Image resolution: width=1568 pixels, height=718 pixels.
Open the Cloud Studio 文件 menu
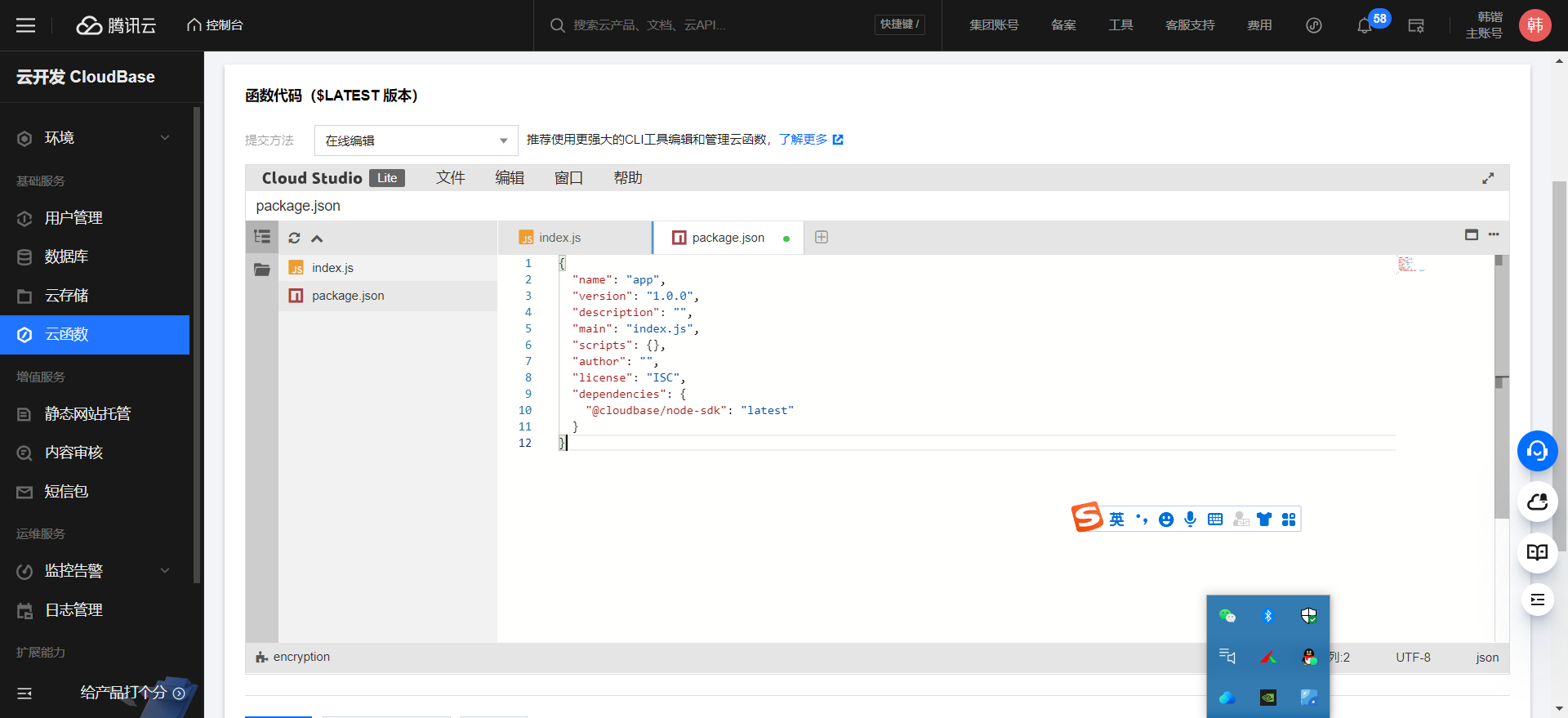coord(450,178)
